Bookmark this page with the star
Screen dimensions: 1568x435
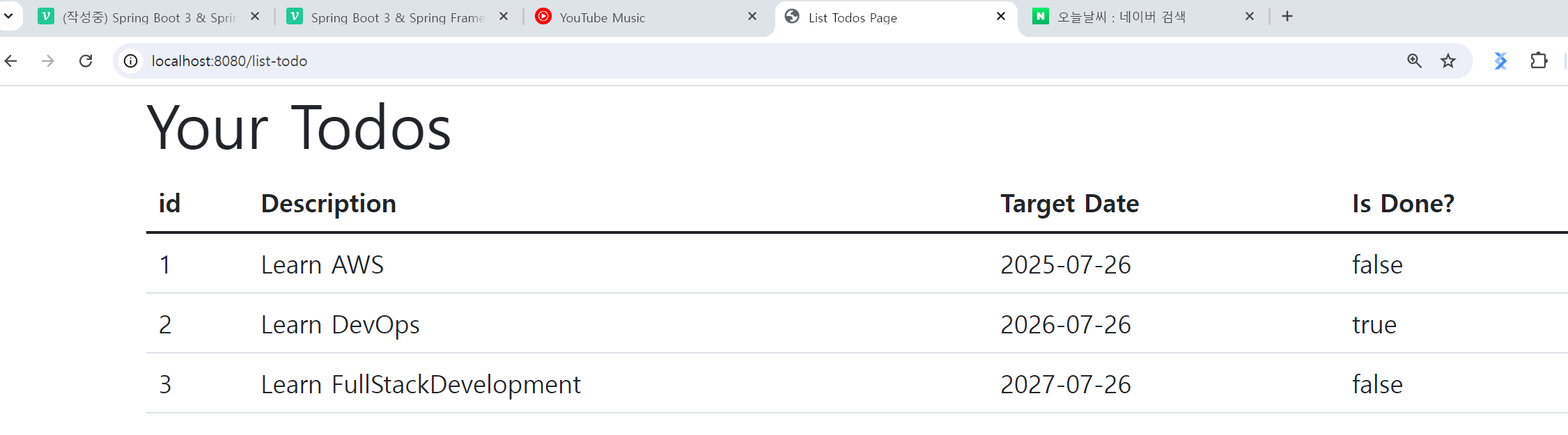(x=1448, y=61)
